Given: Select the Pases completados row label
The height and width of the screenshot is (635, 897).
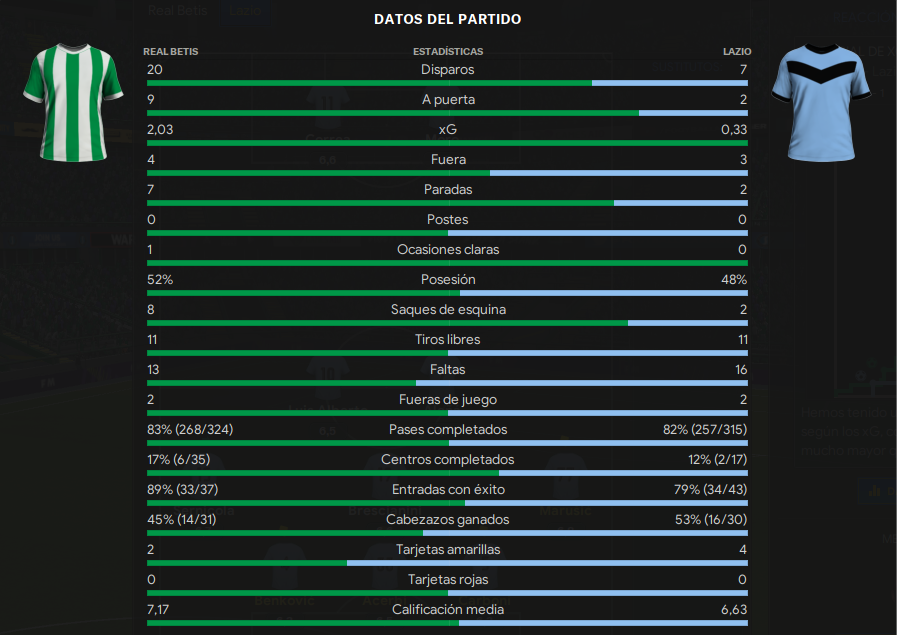Looking at the screenshot, I should coord(447,430).
